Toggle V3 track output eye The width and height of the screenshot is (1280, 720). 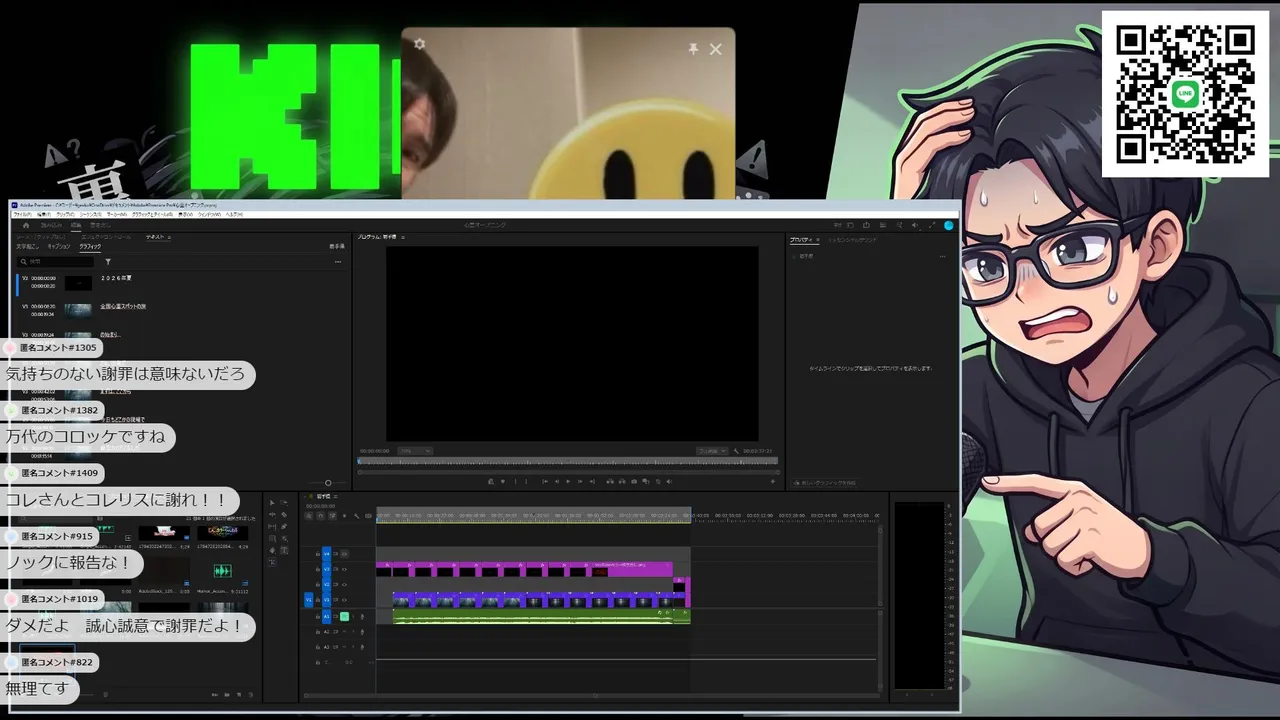click(345, 569)
